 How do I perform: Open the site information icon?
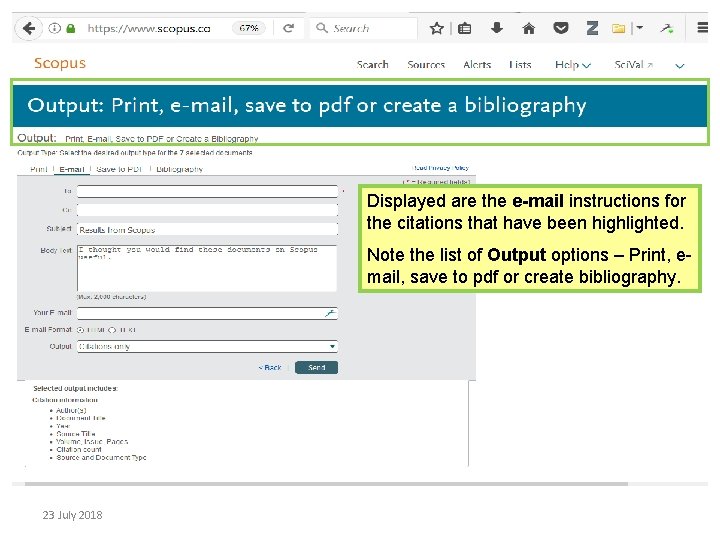point(54,28)
